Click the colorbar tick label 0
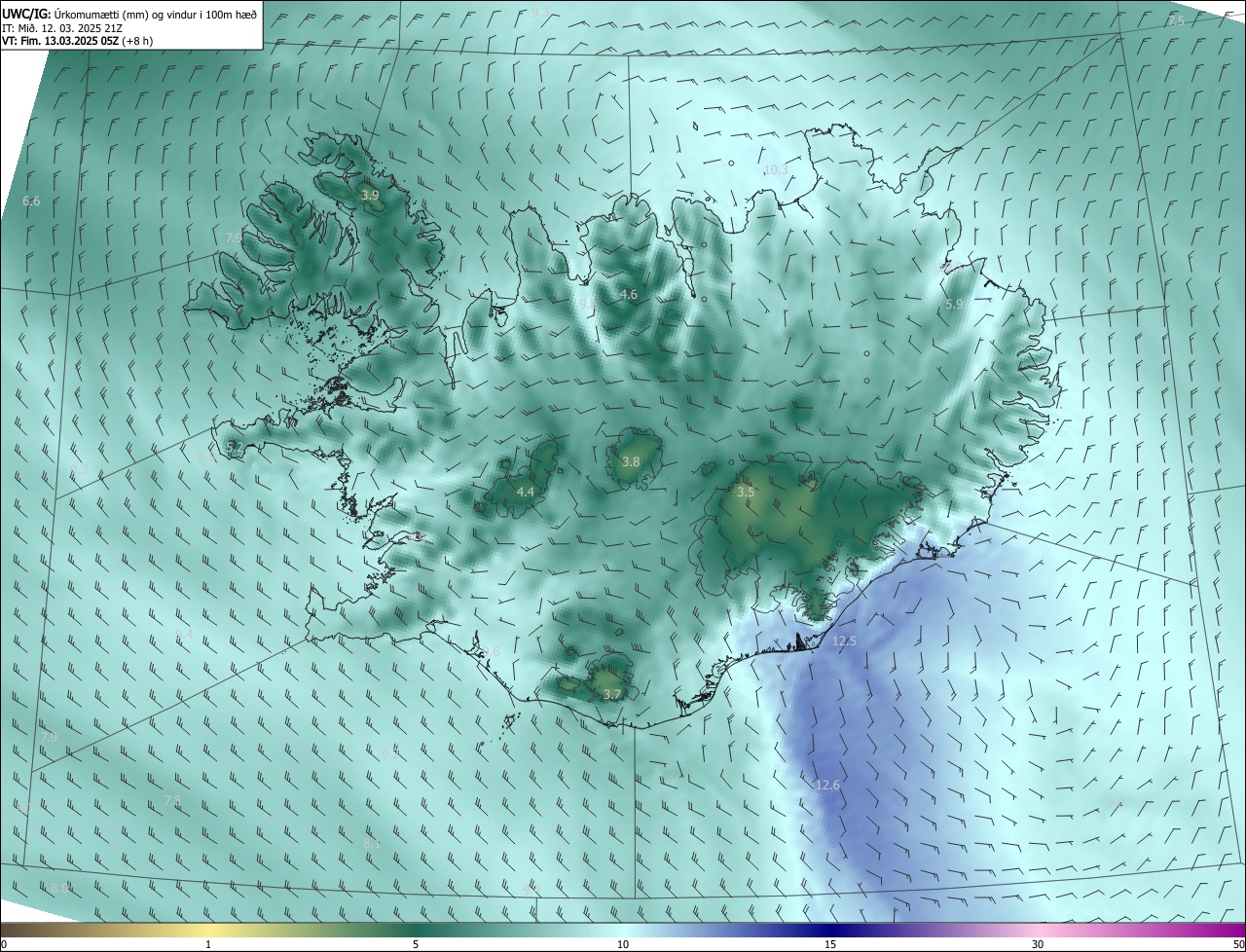1246x952 pixels. pos(4,944)
